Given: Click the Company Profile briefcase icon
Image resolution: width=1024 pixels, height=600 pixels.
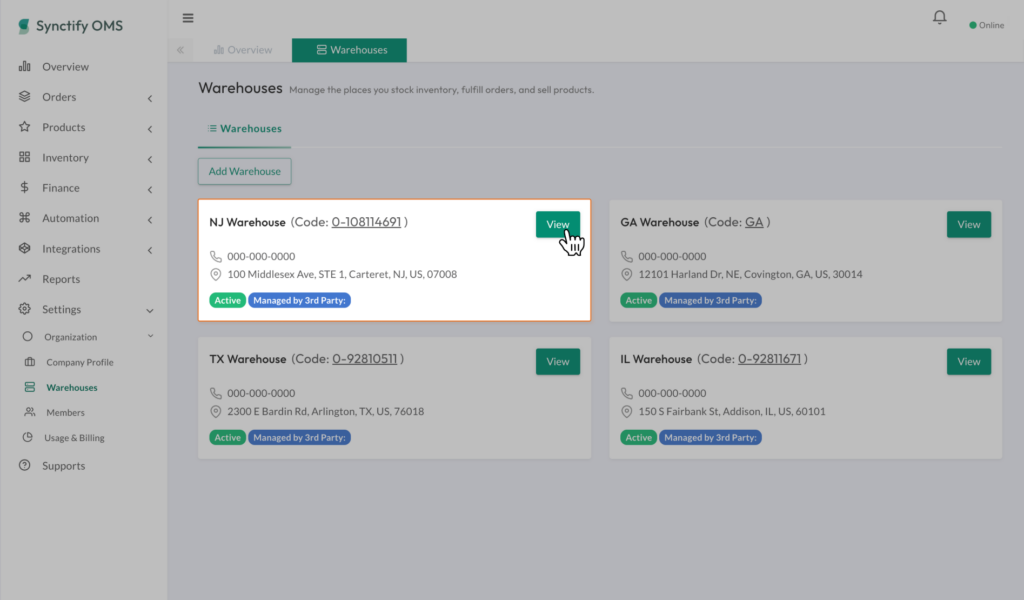Looking at the screenshot, I should pos(30,362).
